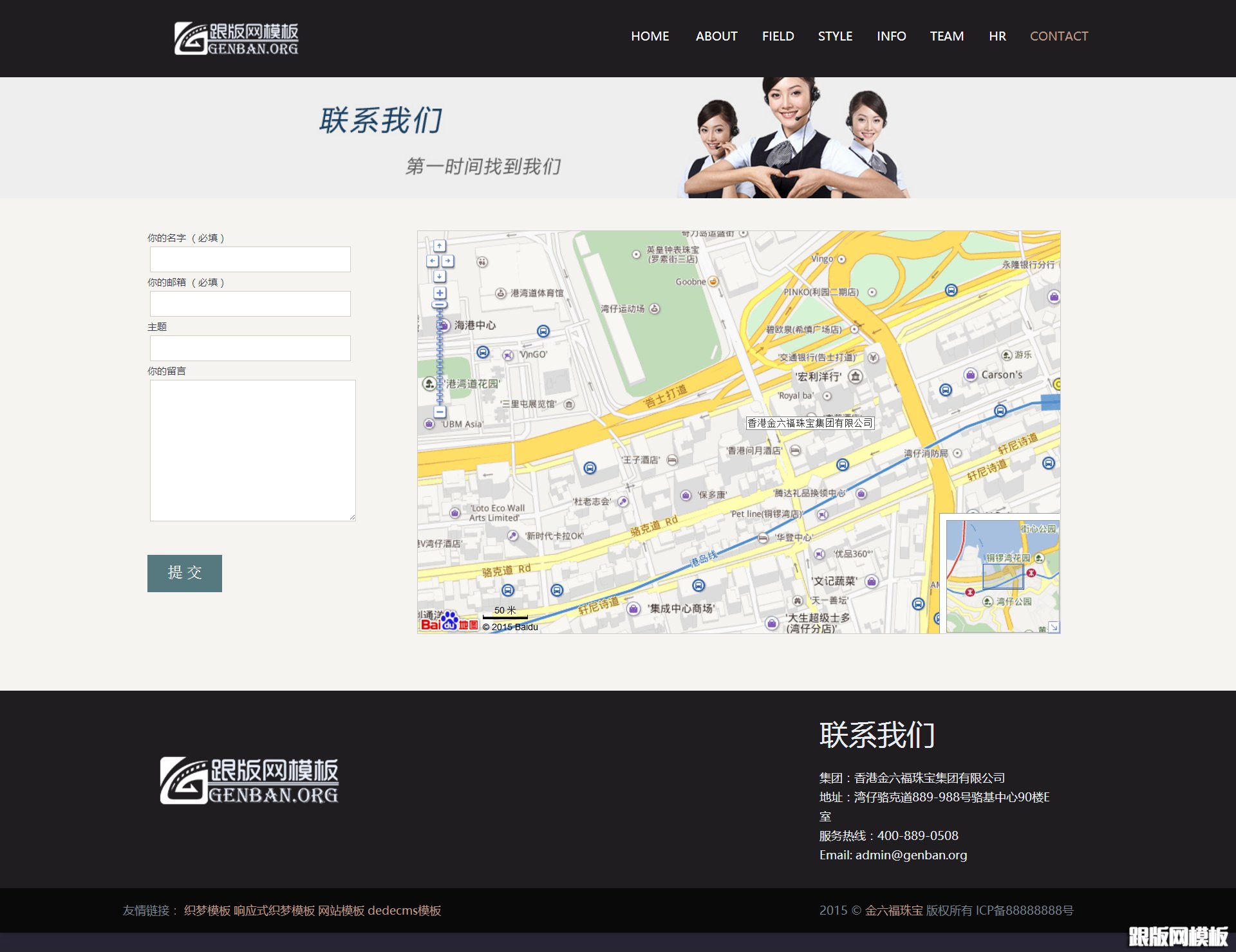Click the 你的留言 message textarea
The height and width of the screenshot is (952, 1236).
point(252,450)
